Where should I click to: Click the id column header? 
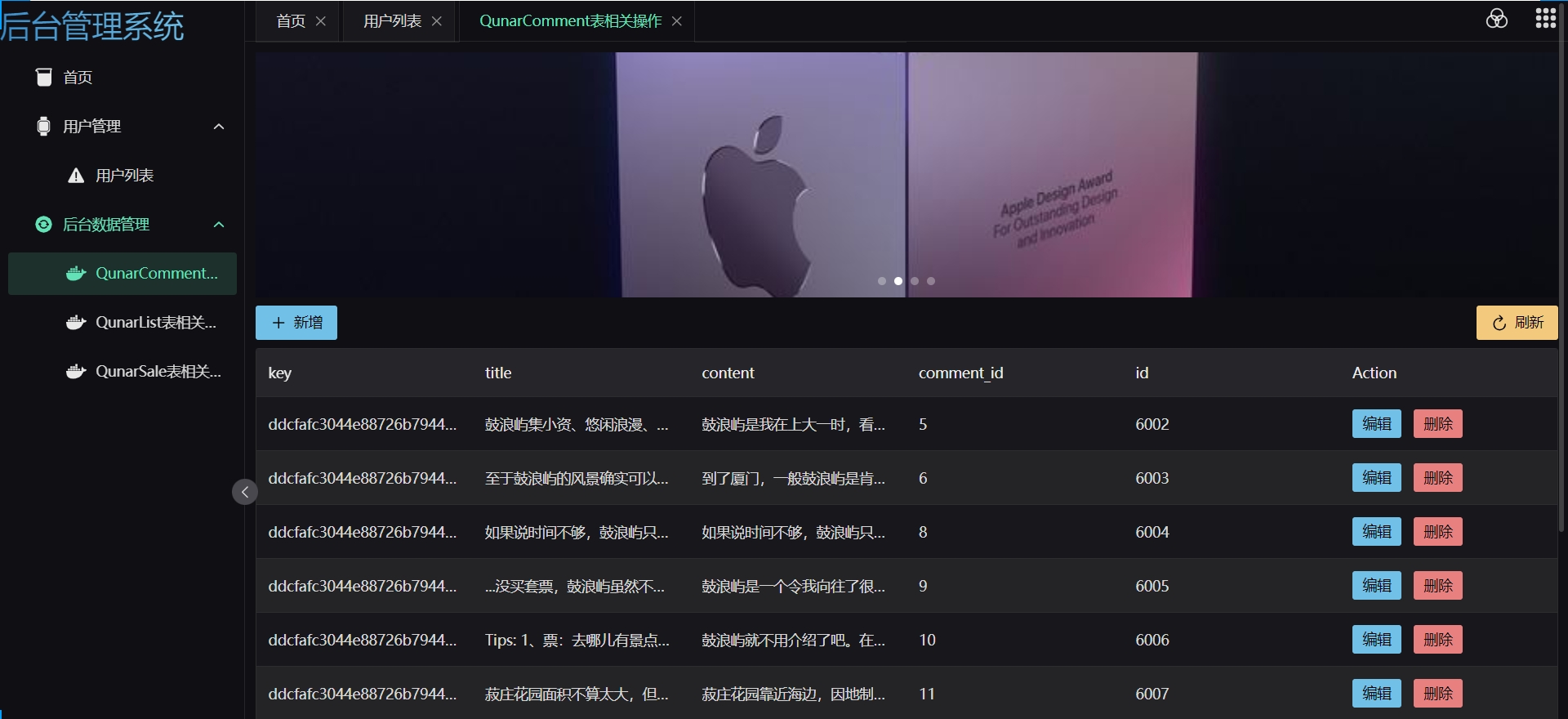pyautogui.click(x=1142, y=373)
